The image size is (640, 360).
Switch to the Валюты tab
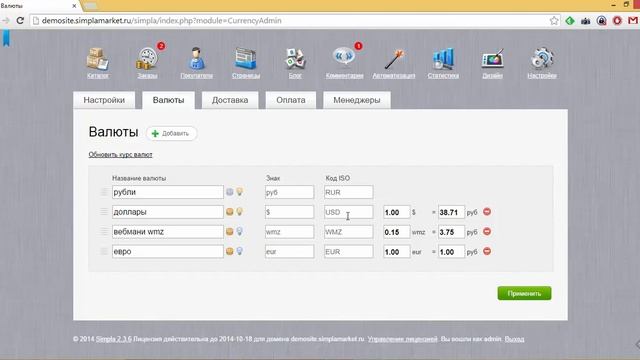point(168,100)
